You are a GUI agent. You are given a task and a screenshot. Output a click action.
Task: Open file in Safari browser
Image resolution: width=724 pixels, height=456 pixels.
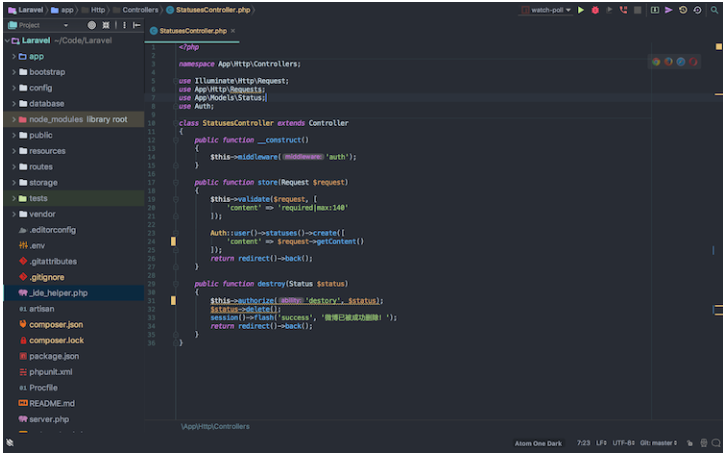click(x=681, y=61)
